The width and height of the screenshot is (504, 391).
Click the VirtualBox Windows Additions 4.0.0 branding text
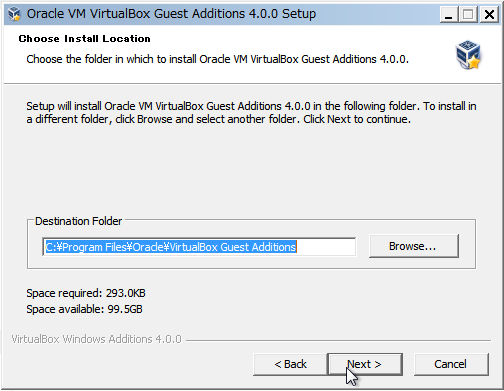click(96, 339)
